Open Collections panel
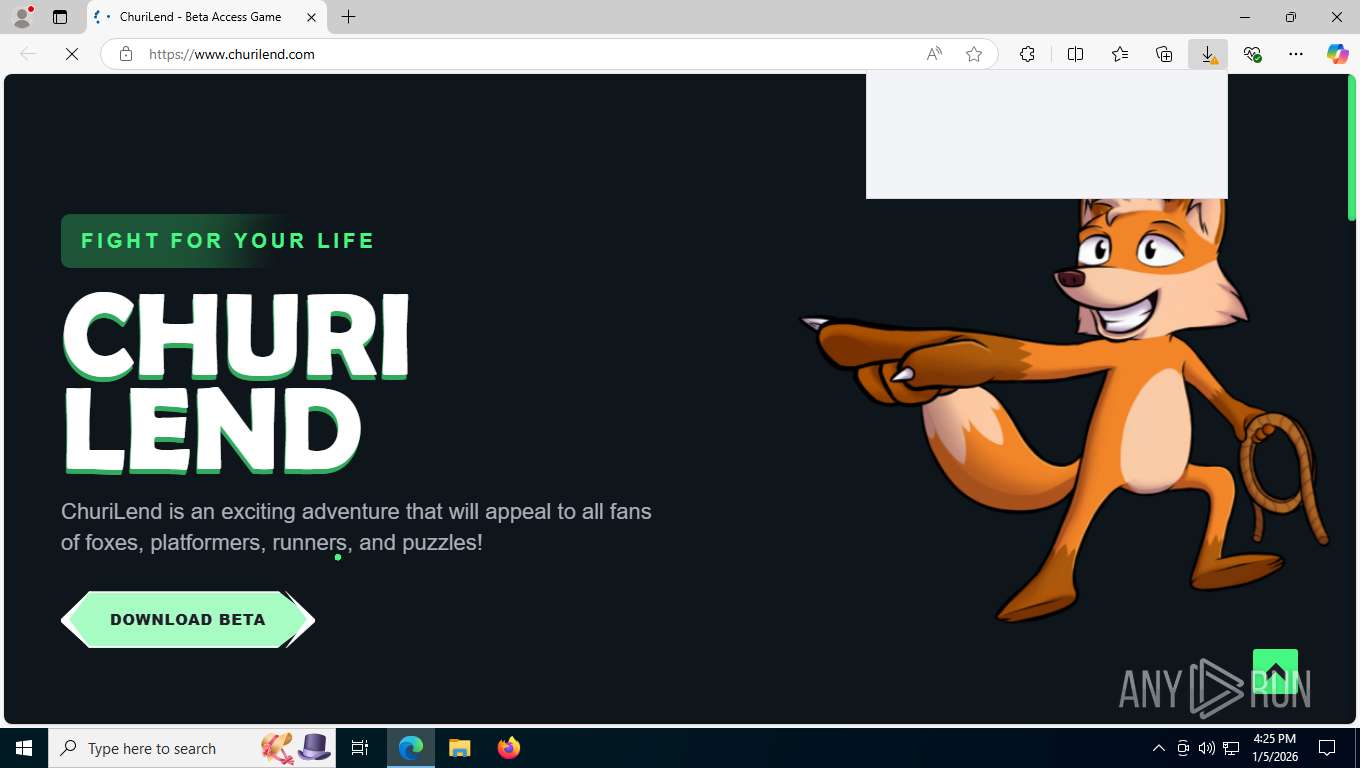This screenshot has height=768, width=1360. pos(1164,54)
